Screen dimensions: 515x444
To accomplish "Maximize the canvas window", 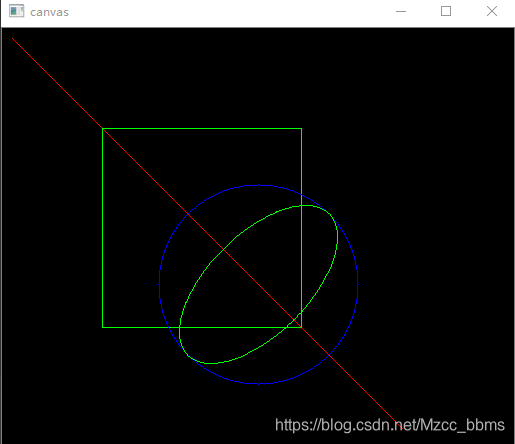I will pyautogui.click(x=446, y=11).
